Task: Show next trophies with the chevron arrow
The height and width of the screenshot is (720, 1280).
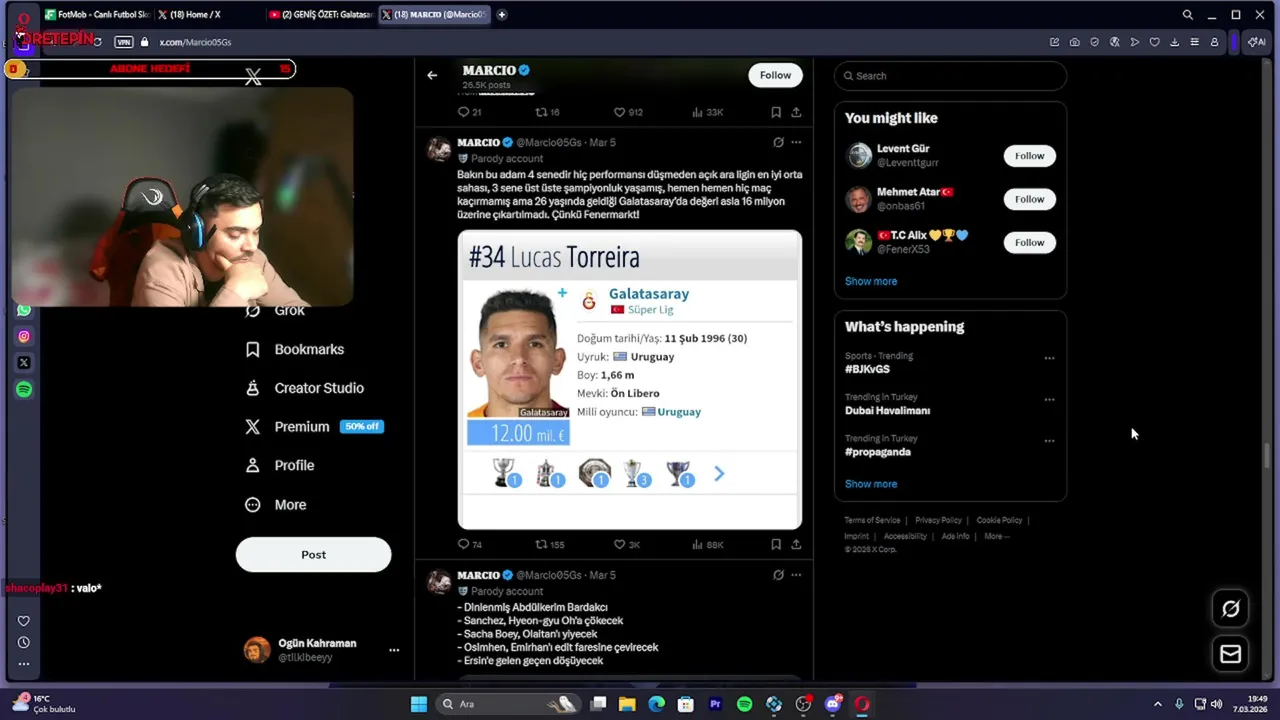Action: click(718, 474)
